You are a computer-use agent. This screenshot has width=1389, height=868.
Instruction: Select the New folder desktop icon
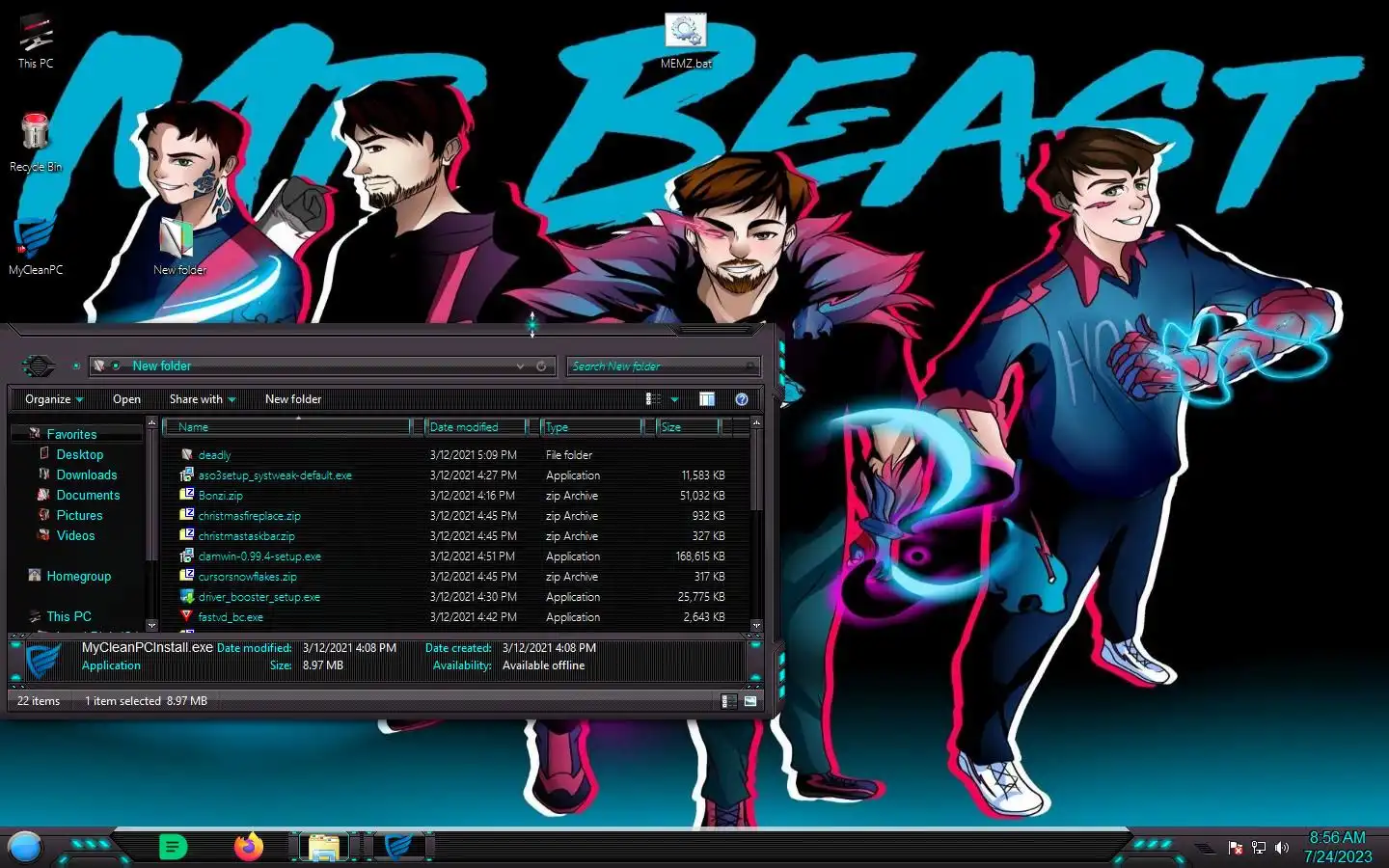(178, 247)
